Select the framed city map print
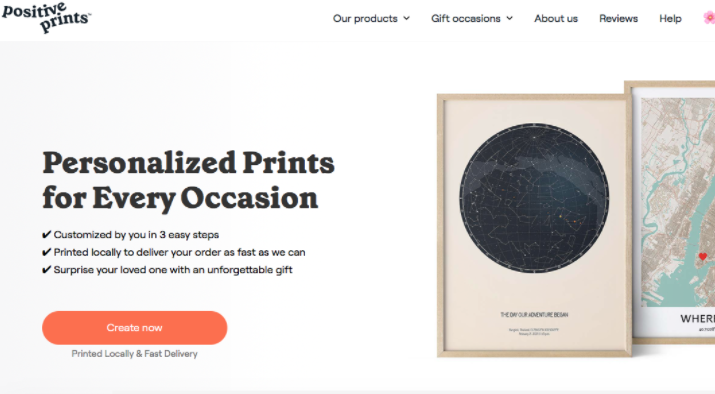Screen dimensions: 715x394 674,212
